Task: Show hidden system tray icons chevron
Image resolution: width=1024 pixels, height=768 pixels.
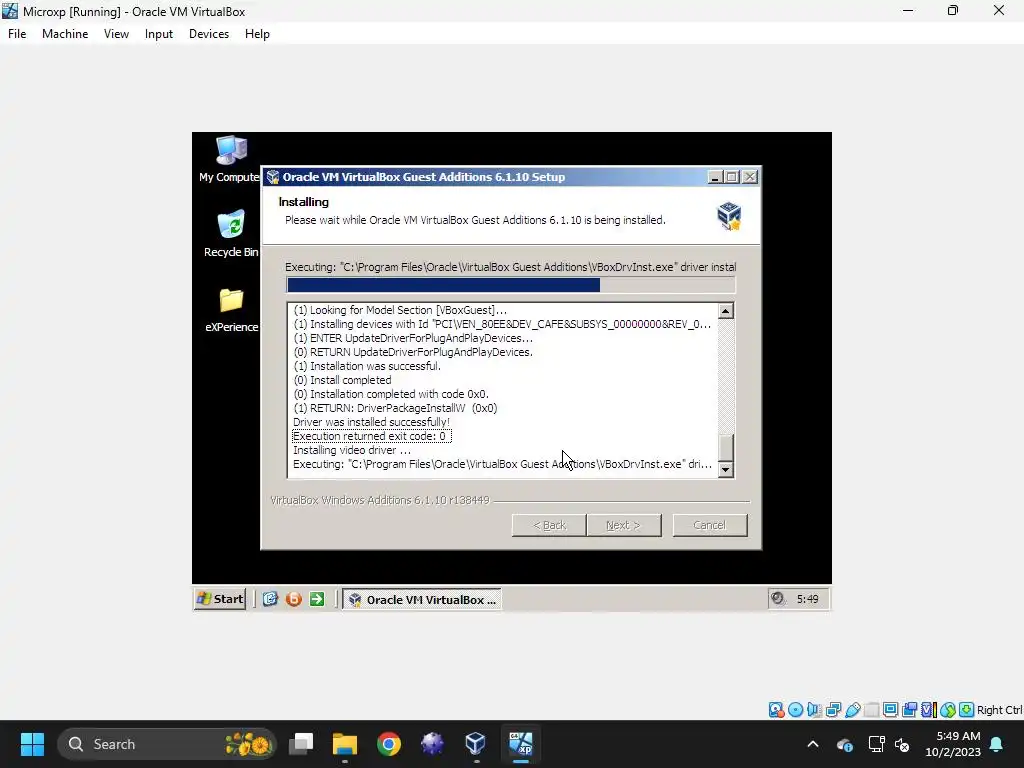Action: (813, 744)
